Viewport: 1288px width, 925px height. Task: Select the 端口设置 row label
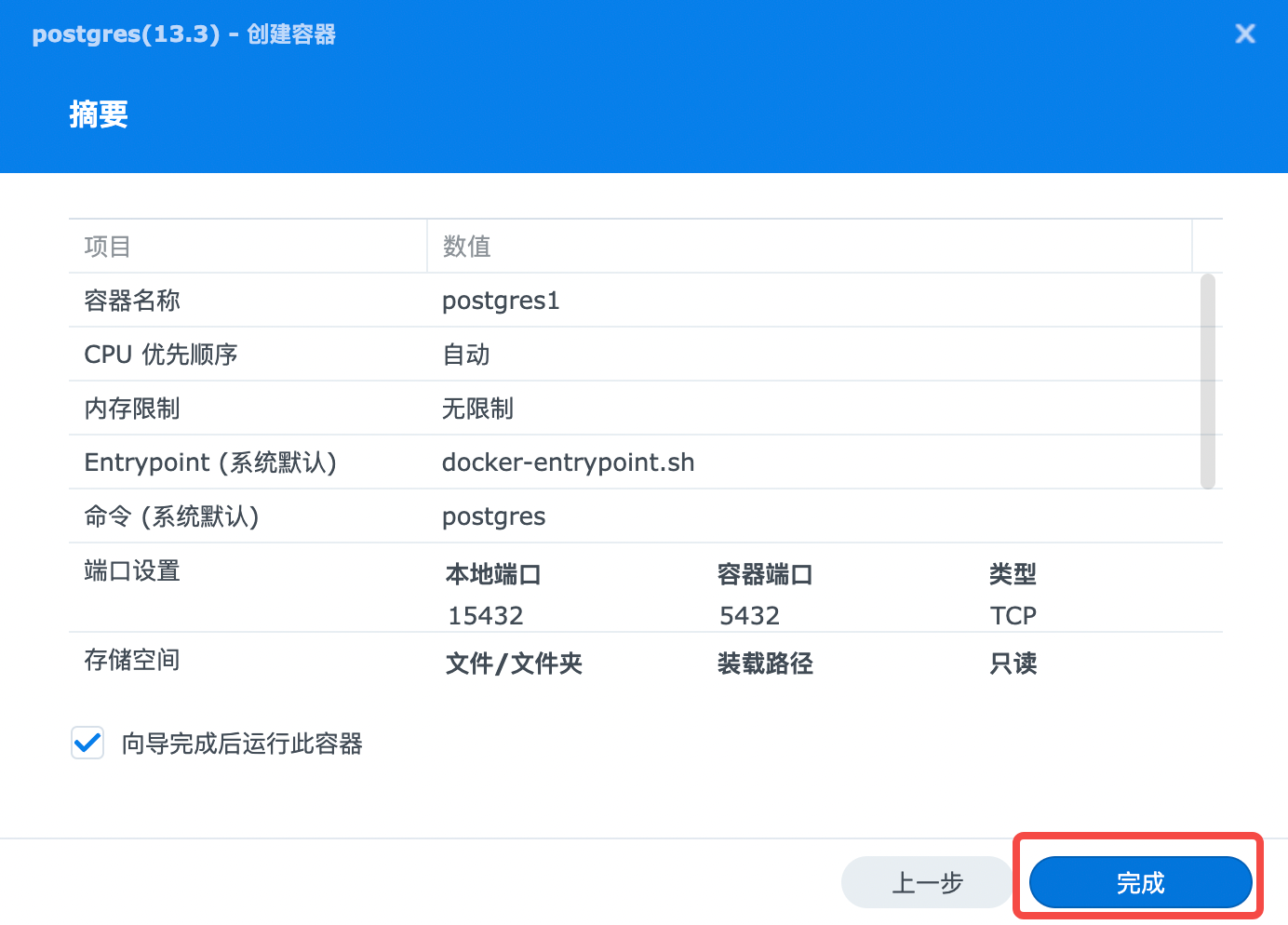pos(132,570)
